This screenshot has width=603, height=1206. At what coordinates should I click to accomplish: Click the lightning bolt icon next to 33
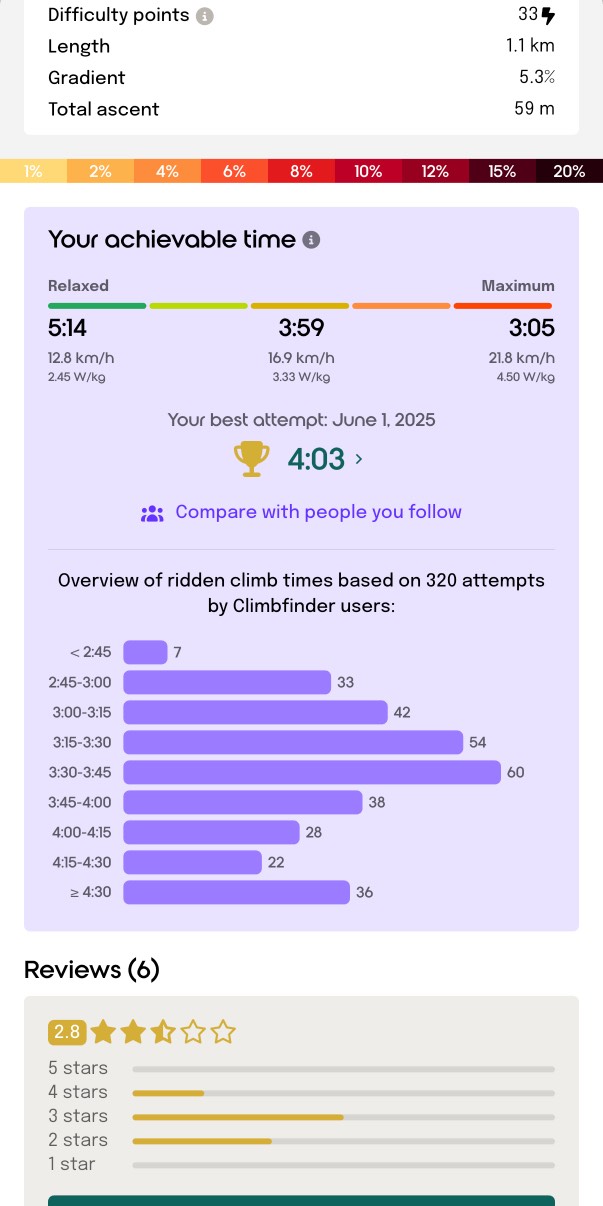click(x=547, y=15)
